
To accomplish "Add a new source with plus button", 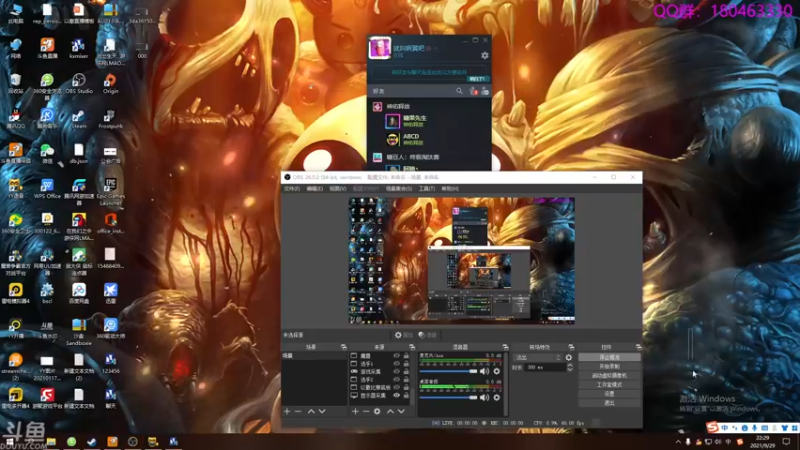I will point(355,411).
